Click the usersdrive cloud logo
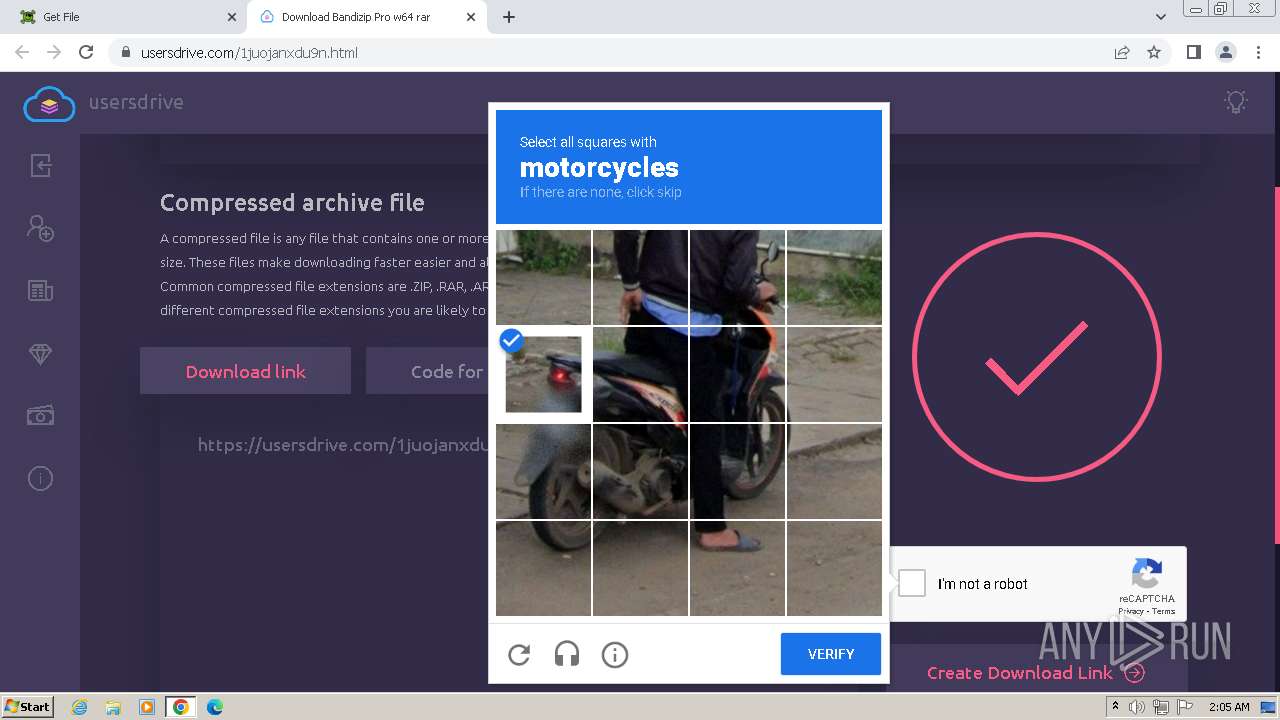1280x720 pixels. tap(49, 103)
